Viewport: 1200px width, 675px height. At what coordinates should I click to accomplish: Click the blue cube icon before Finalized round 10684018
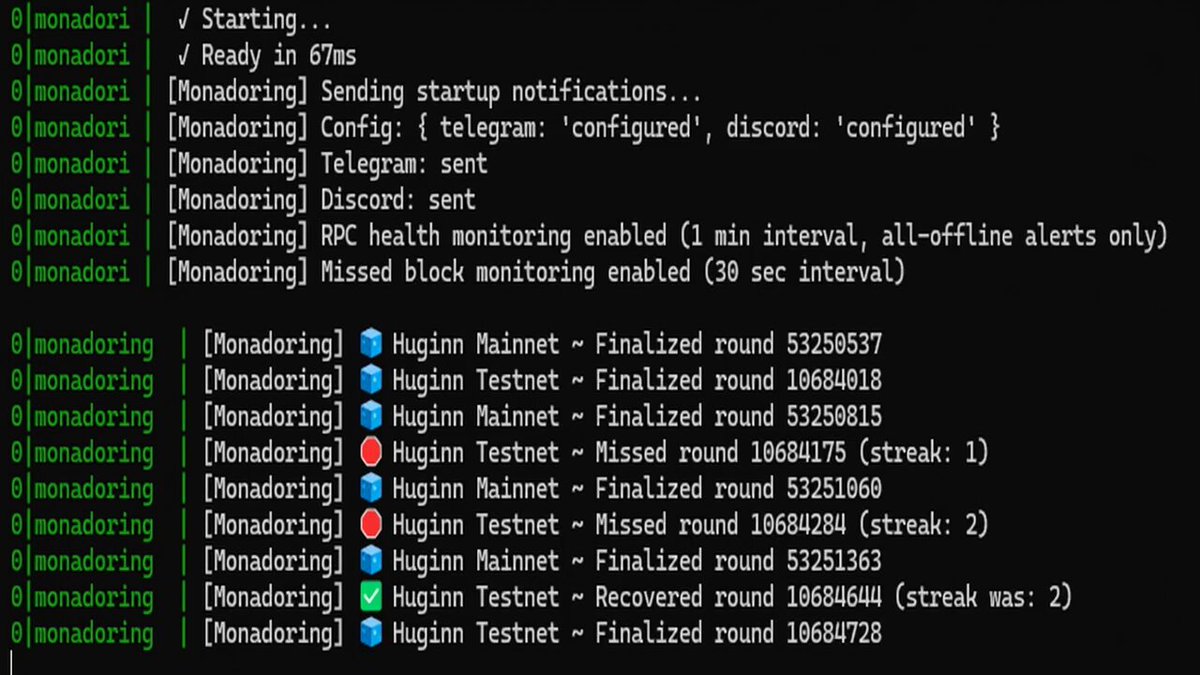pyautogui.click(x=371, y=381)
